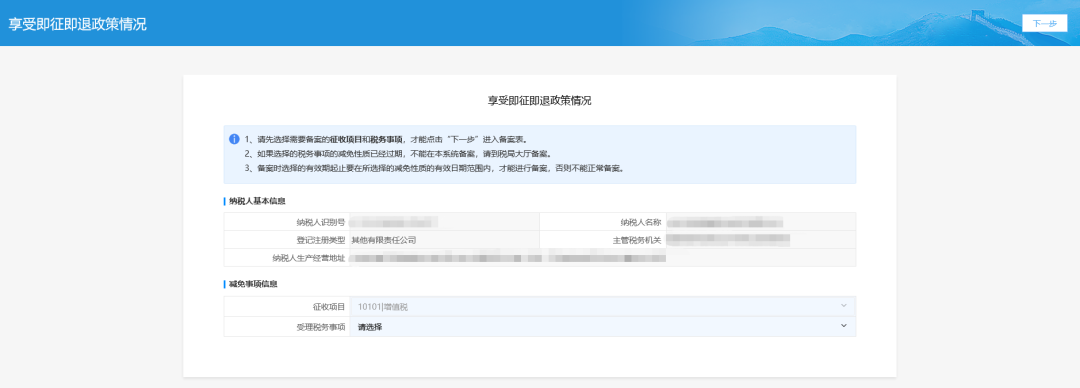Click the 纳税人识别号 label
Image resolution: width=1080 pixels, height=388 pixels.
point(320,222)
